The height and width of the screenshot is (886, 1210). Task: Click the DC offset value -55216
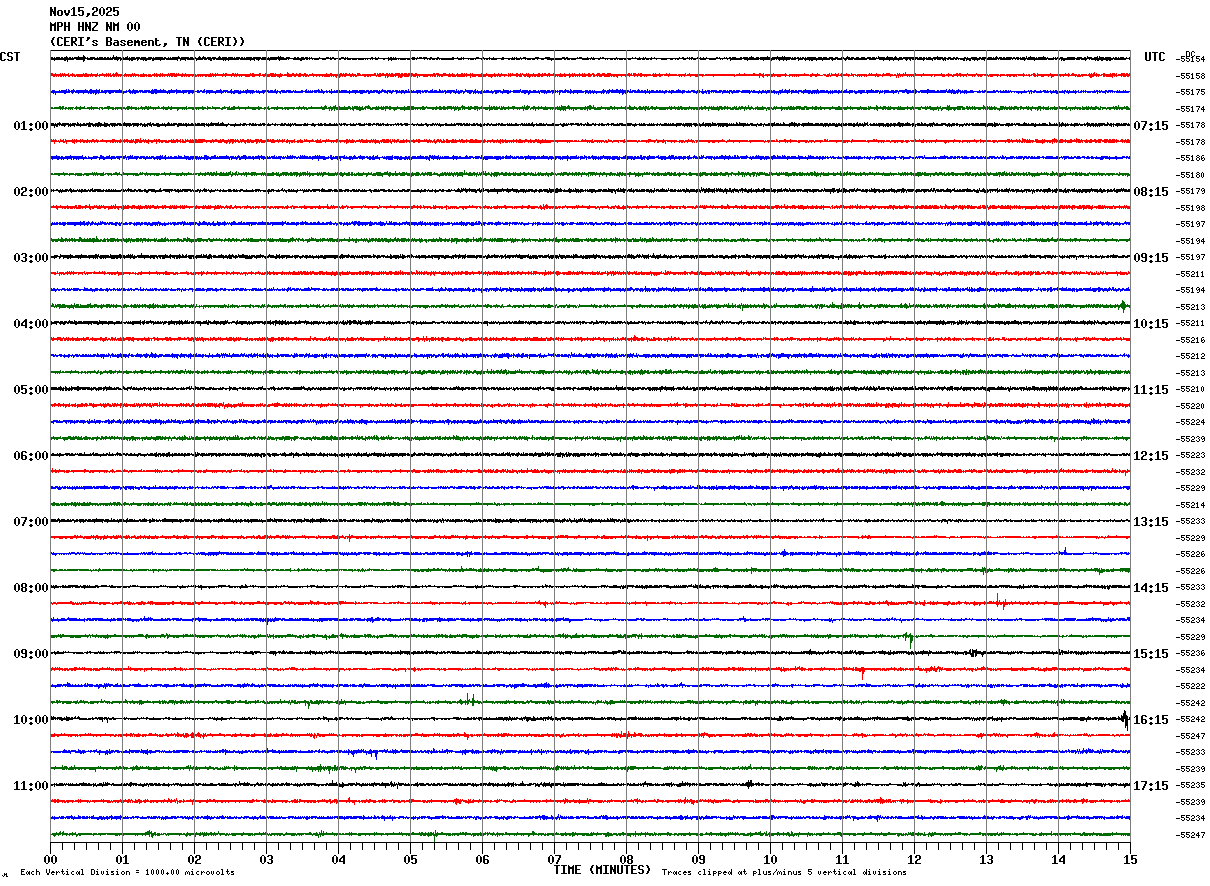tap(1191, 340)
